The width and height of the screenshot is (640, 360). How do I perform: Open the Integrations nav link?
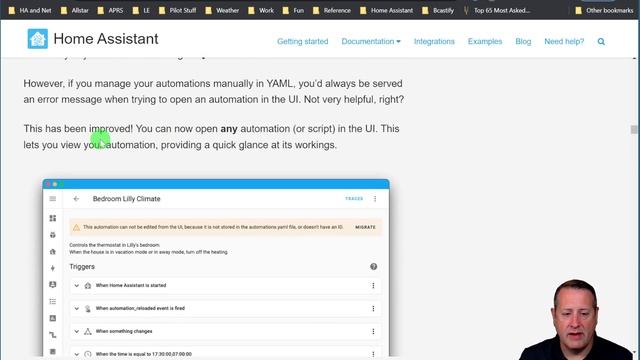434,42
